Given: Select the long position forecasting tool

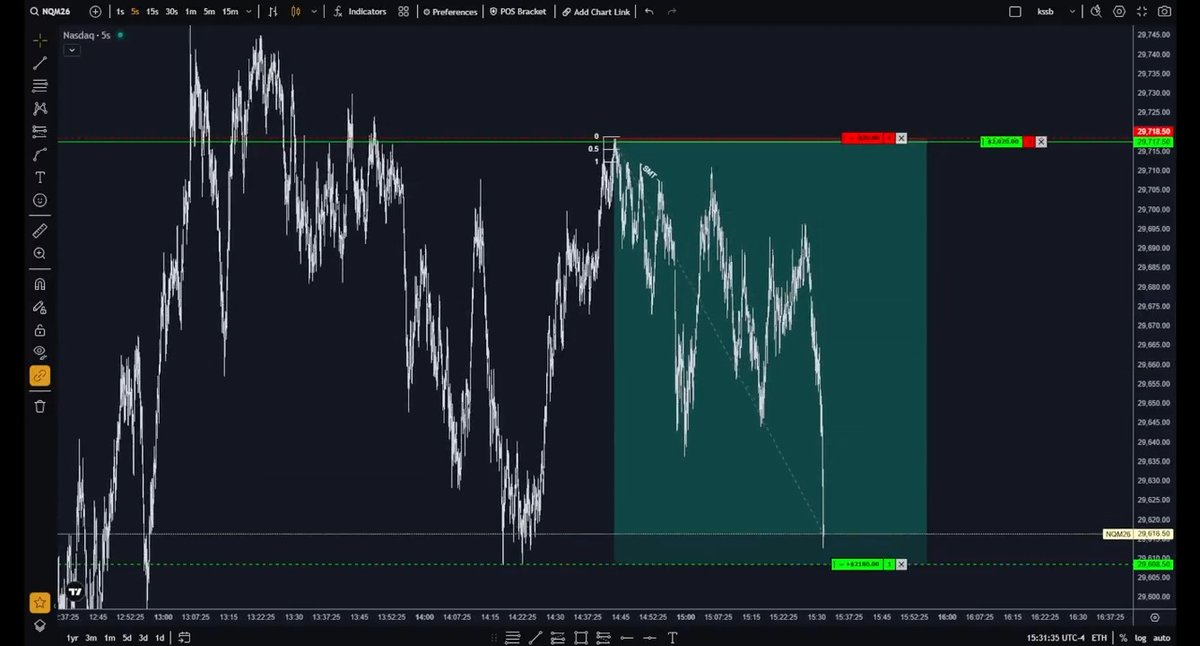Looking at the screenshot, I should [x=40, y=131].
